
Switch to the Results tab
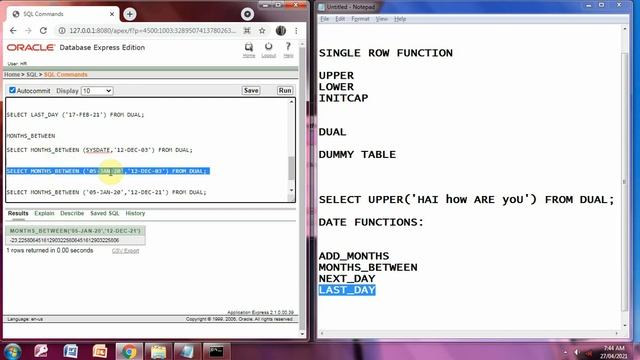pyautogui.click(x=18, y=213)
